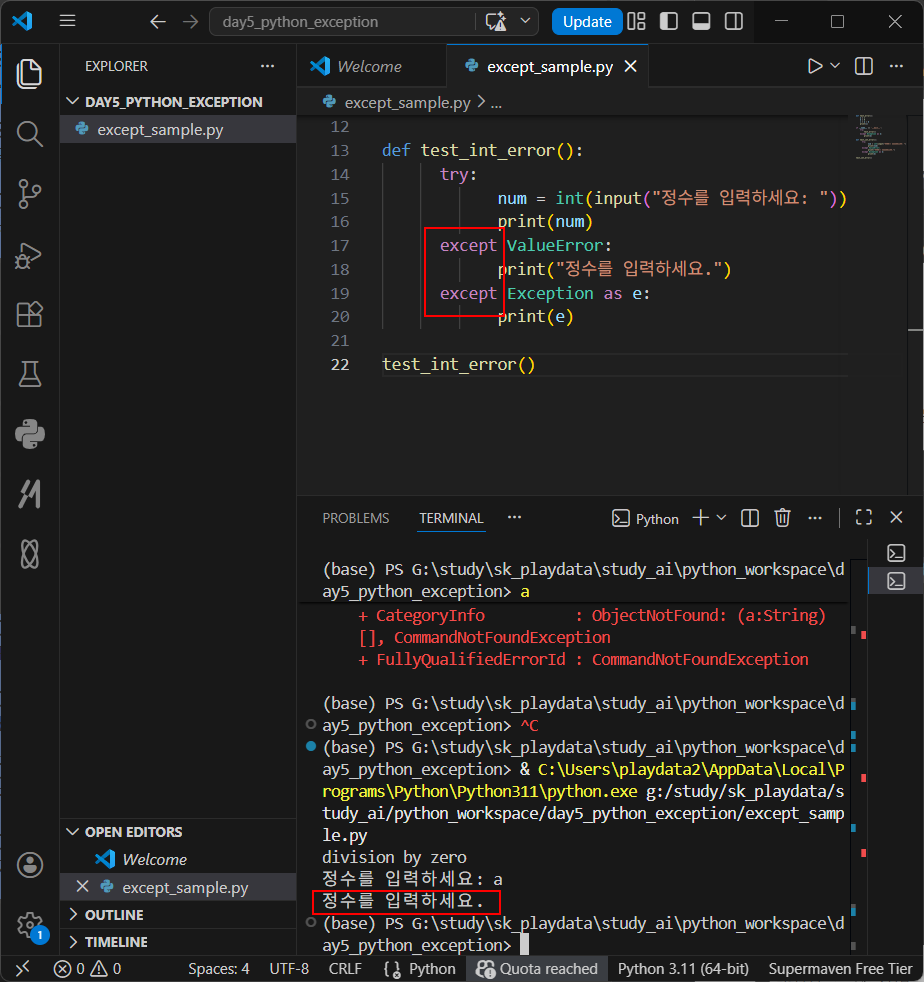The image size is (924, 982).
Task: Toggle the secondary side bar
Action: [x=734, y=21]
